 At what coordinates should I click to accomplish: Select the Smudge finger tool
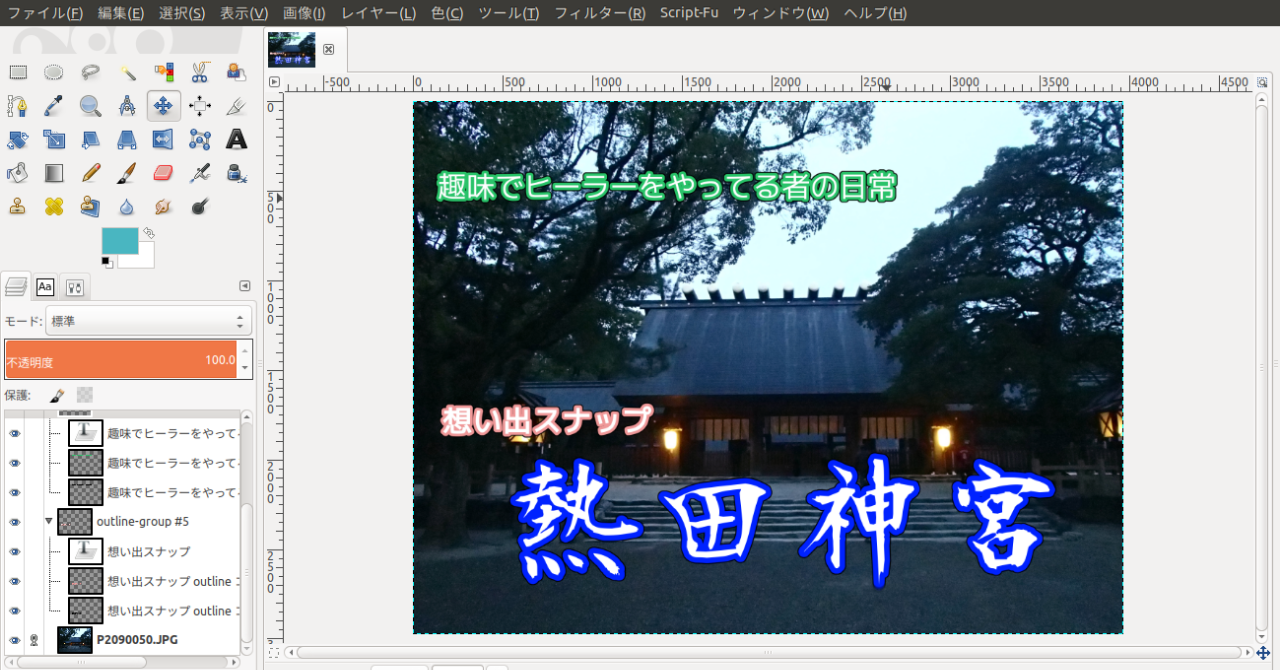(164, 207)
